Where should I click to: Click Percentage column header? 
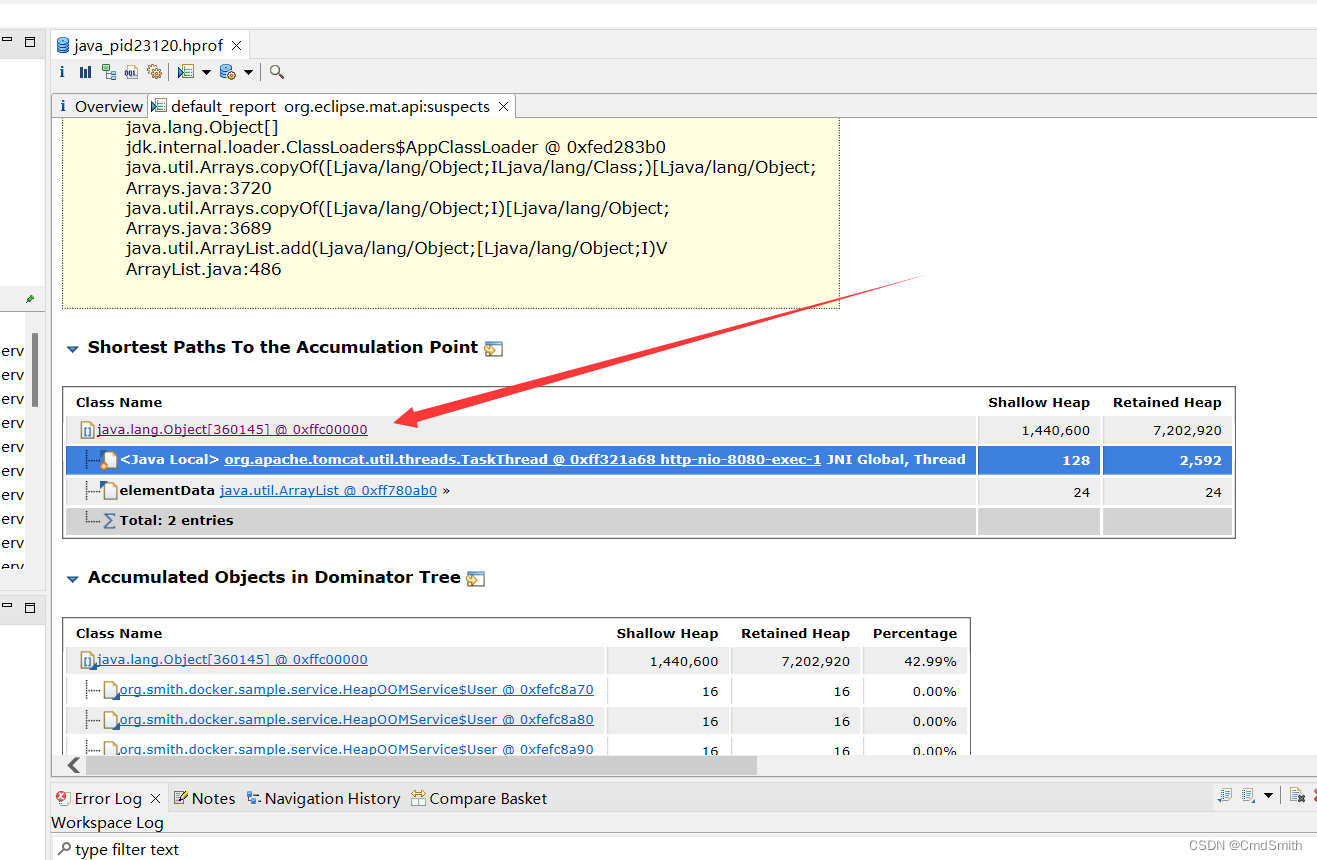915,633
